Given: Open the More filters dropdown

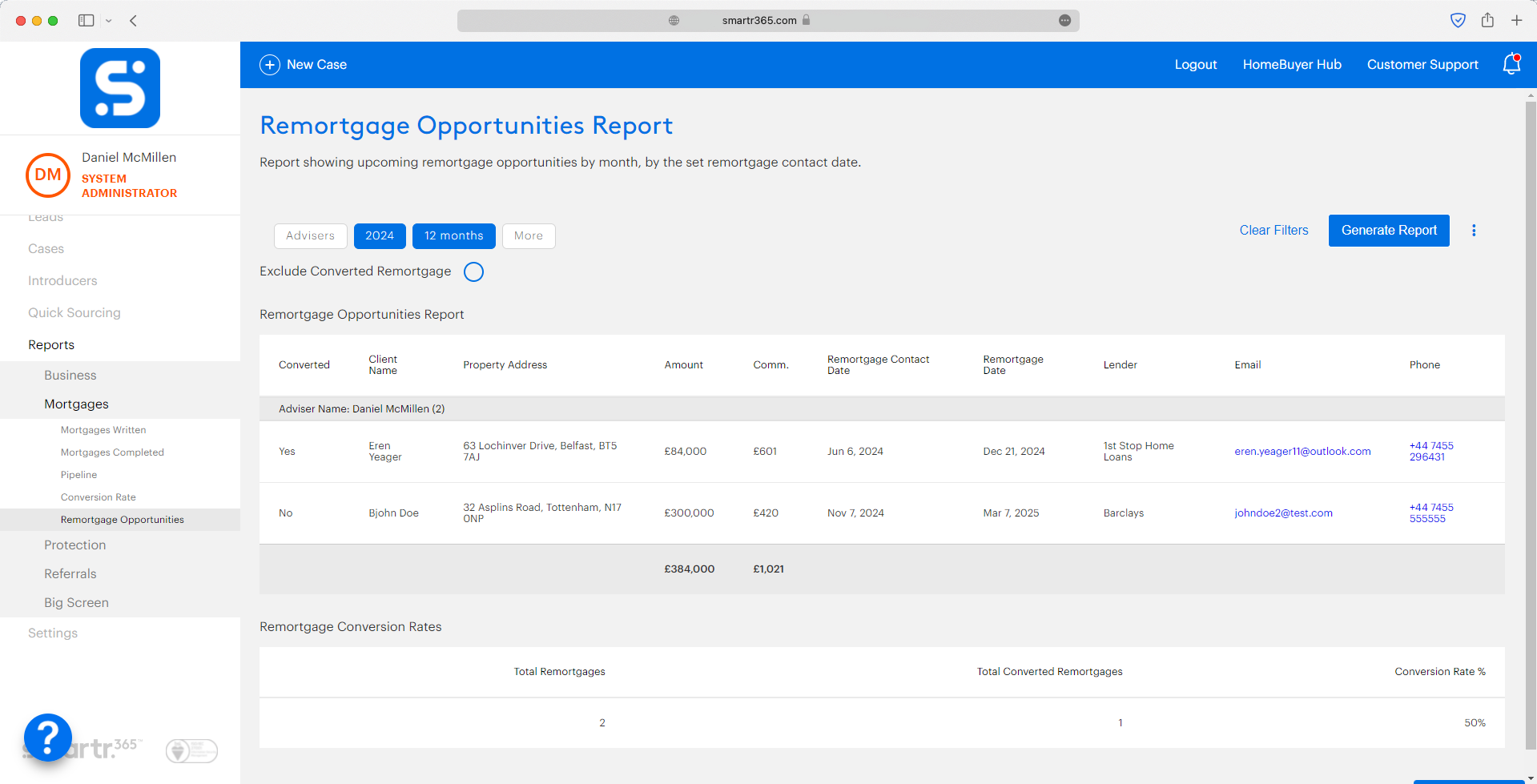Looking at the screenshot, I should (529, 236).
